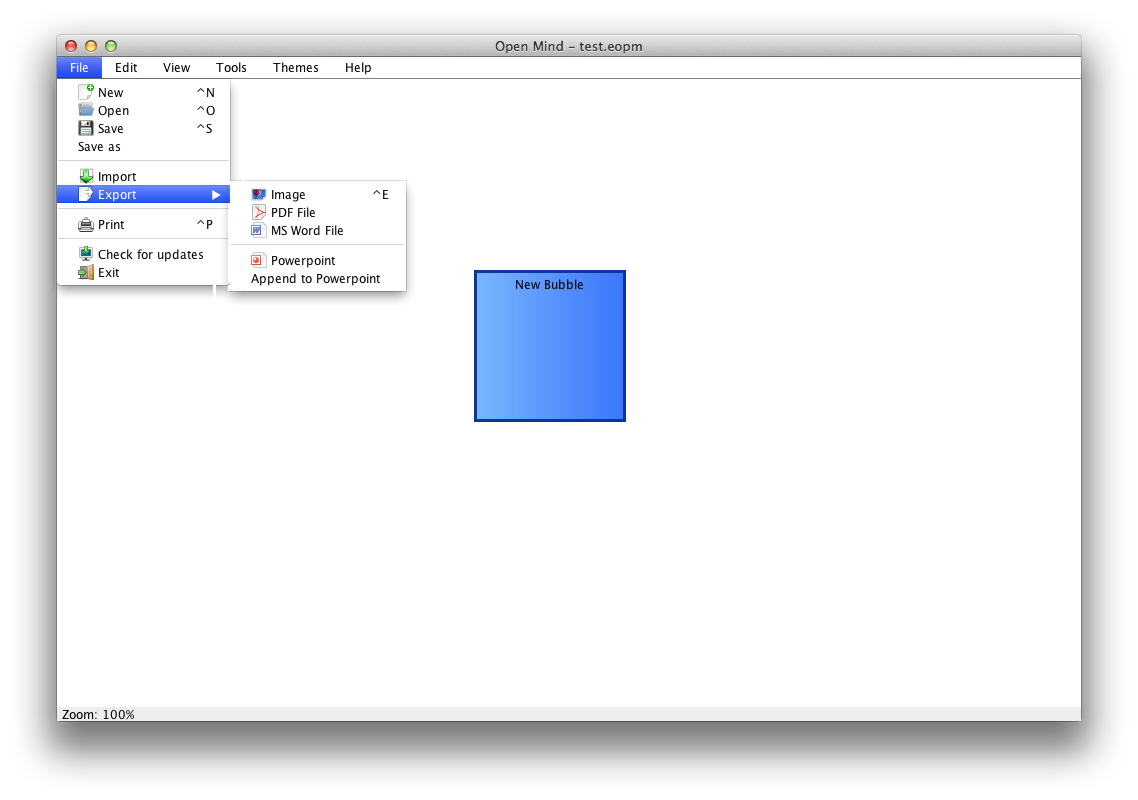Choose Print menu entry
The image size is (1138, 800).
143,224
